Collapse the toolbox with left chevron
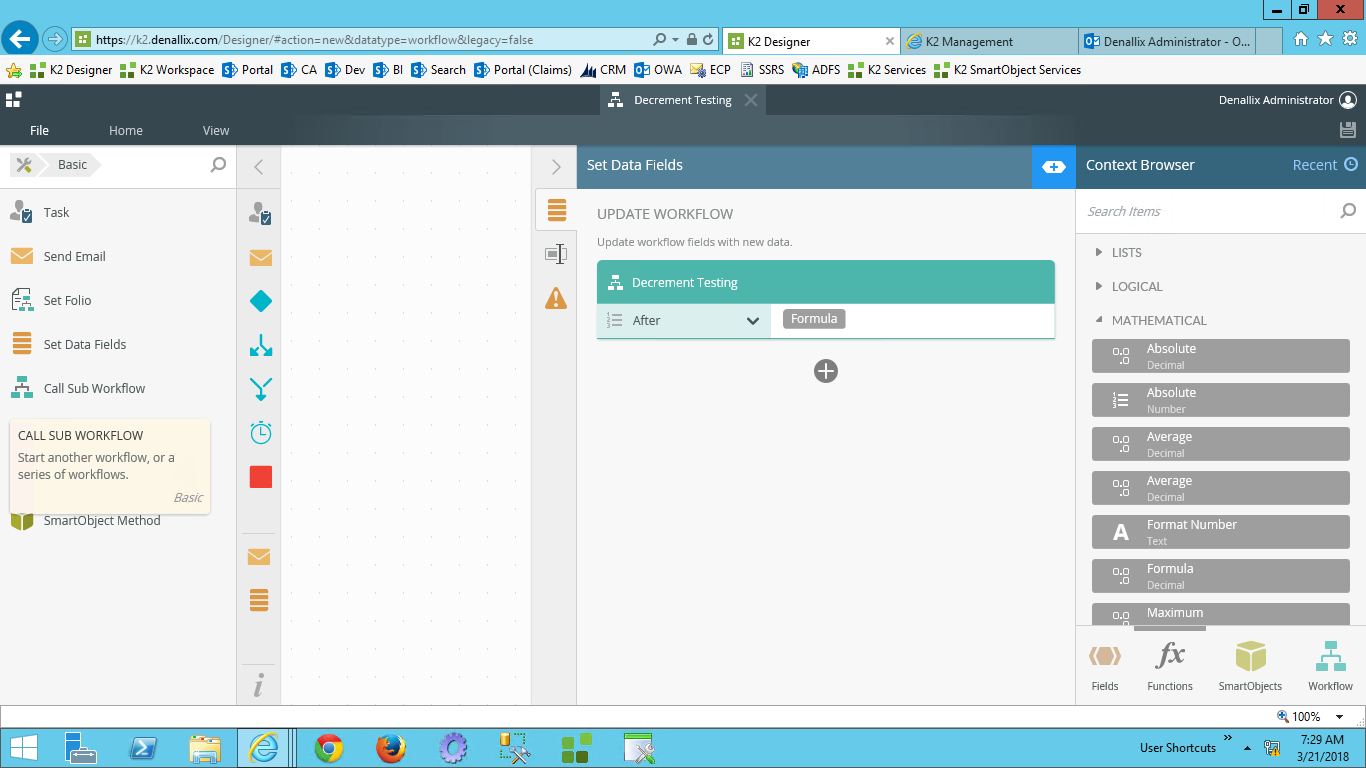1366x768 pixels. 258,167
